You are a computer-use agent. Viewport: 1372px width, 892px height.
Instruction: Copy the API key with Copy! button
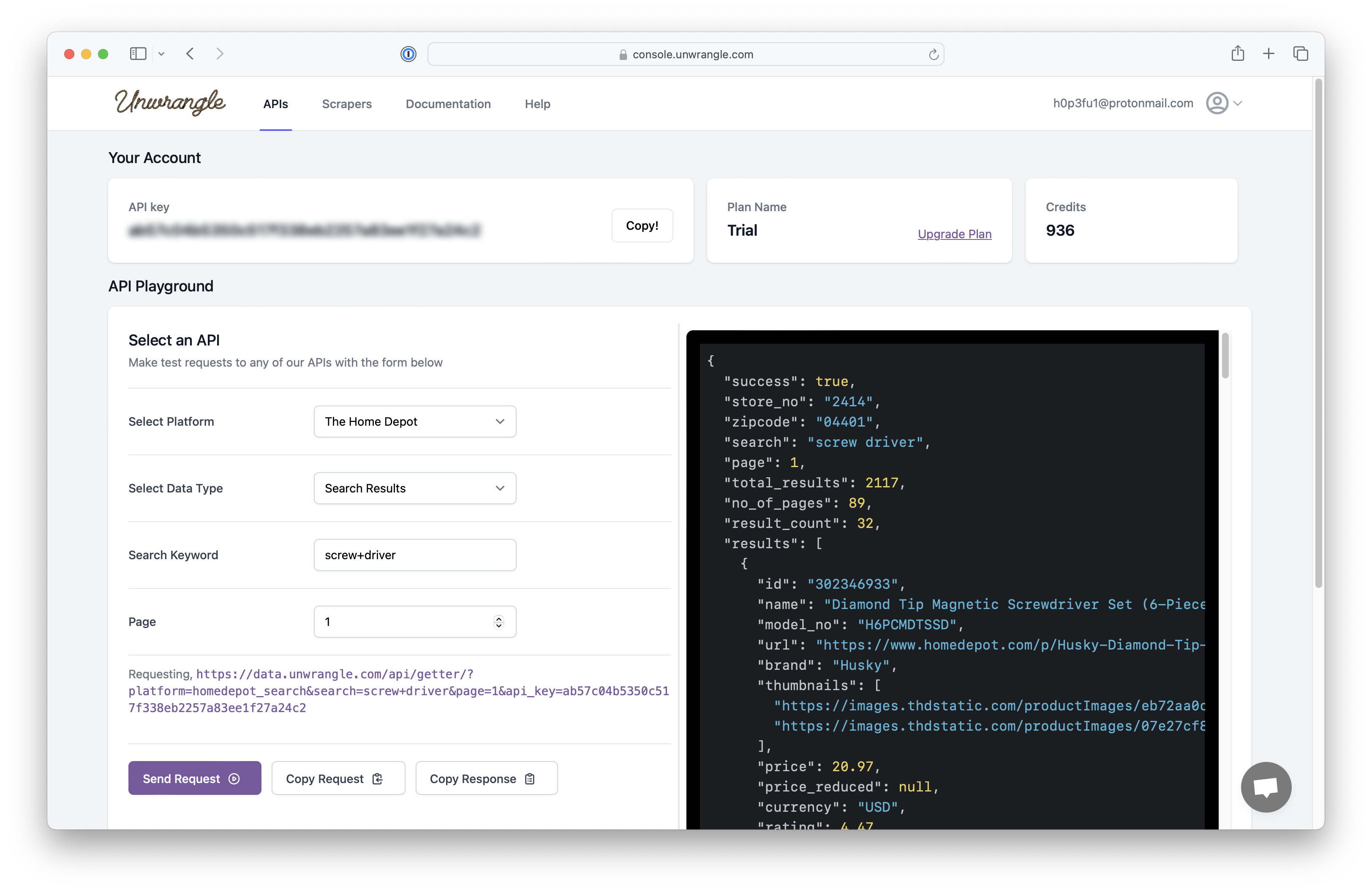coord(642,225)
